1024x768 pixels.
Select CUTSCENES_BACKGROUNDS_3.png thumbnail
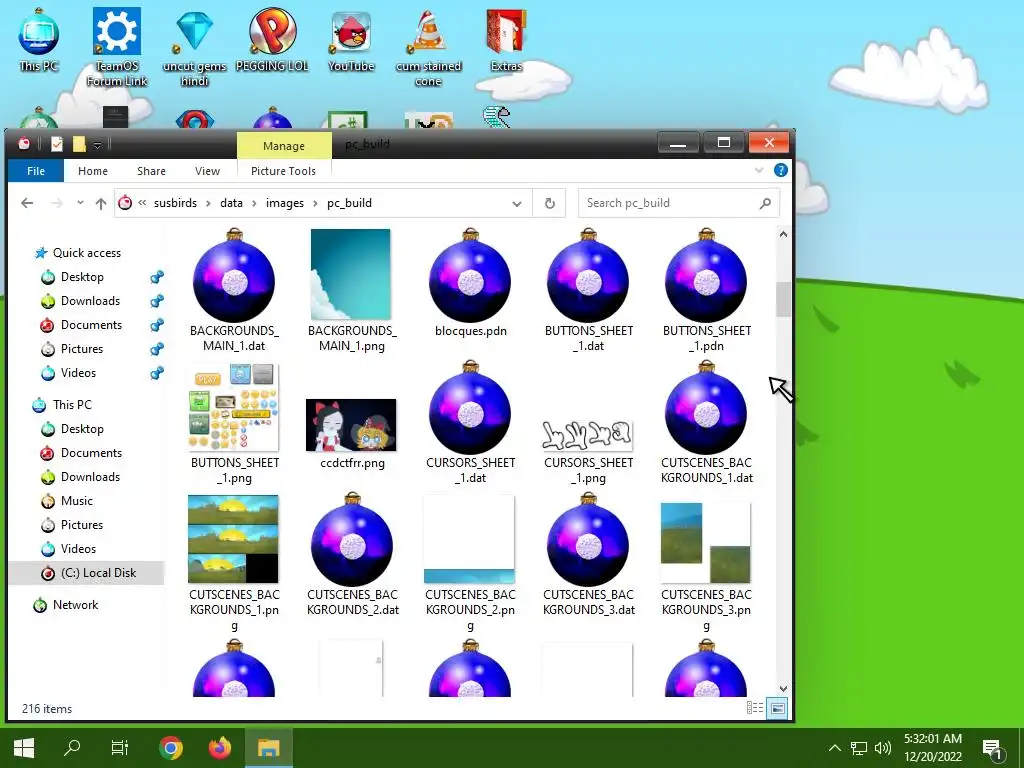point(705,542)
